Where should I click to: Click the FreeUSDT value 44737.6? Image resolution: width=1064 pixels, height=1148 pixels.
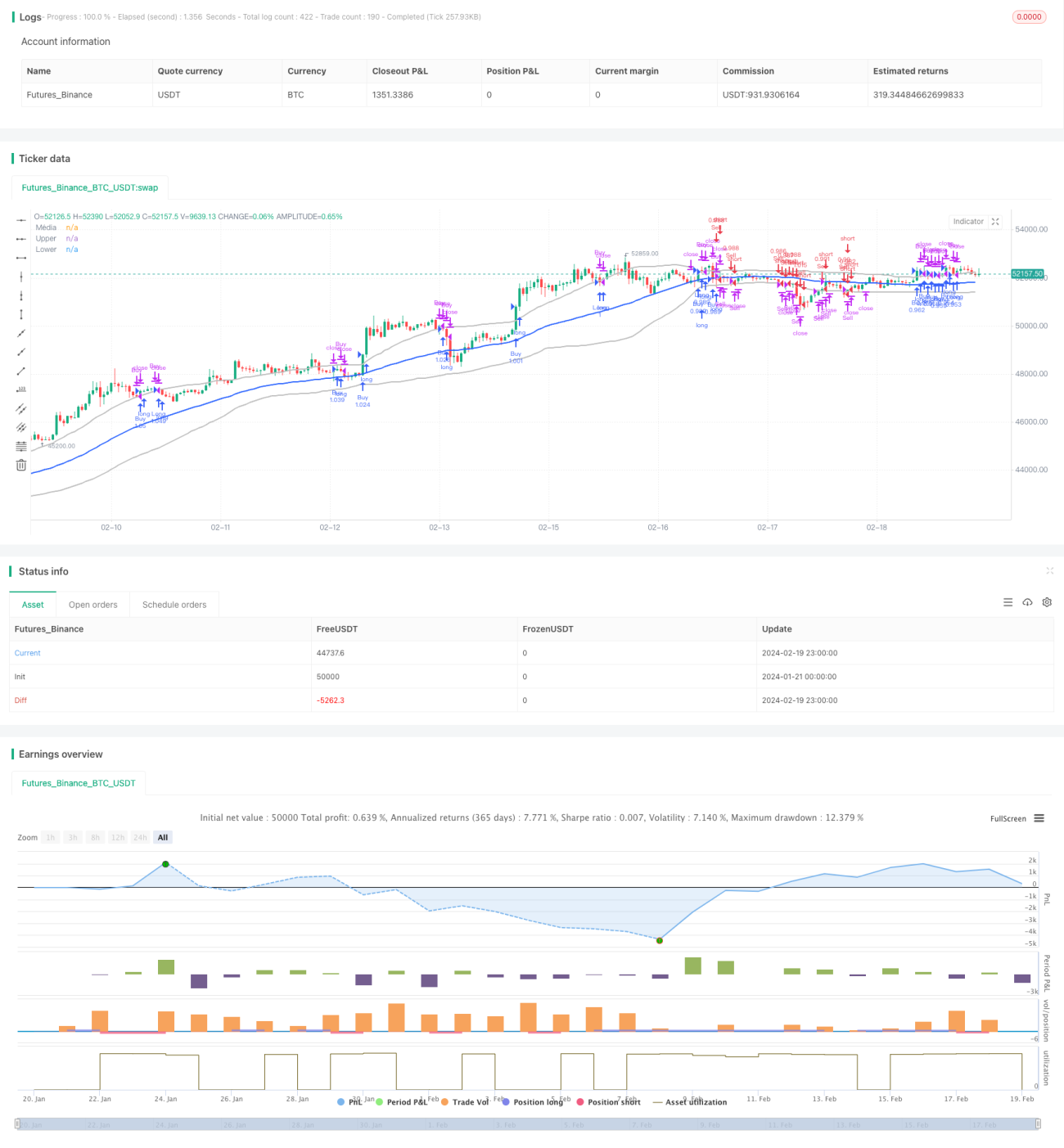(x=331, y=653)
